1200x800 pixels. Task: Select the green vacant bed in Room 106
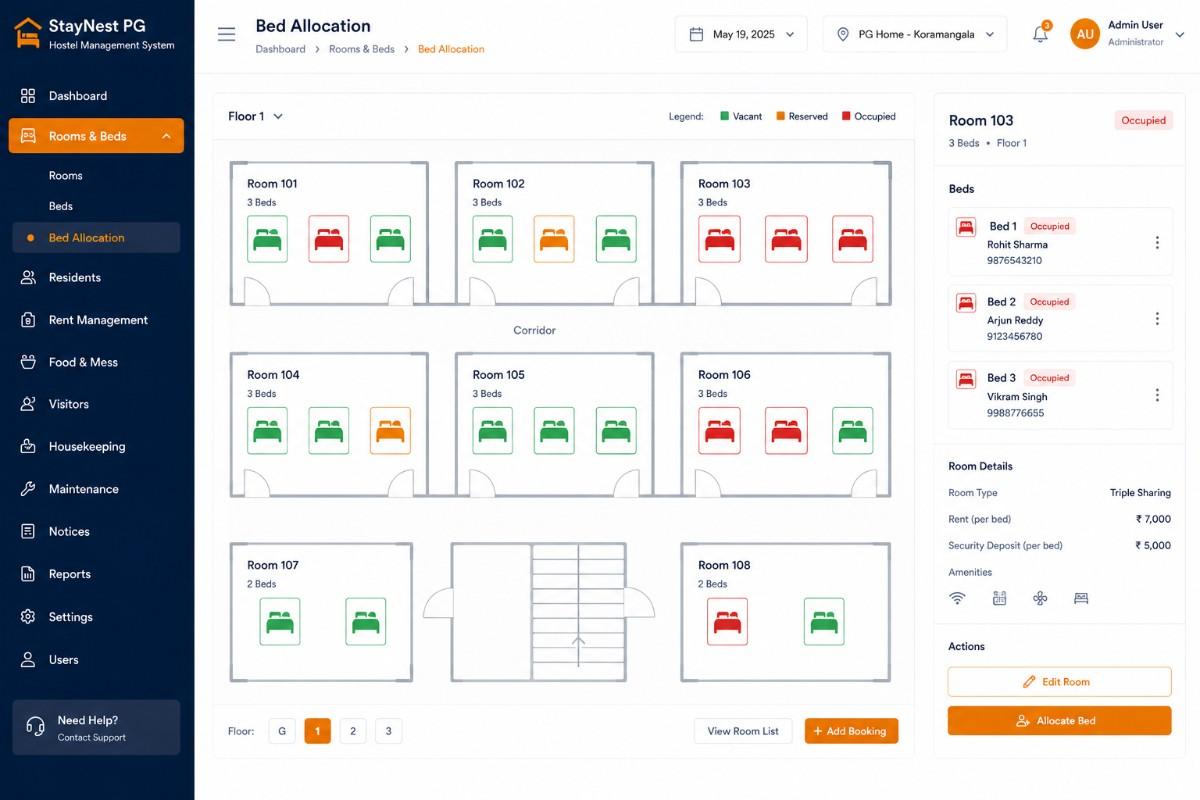click(852, 430)
